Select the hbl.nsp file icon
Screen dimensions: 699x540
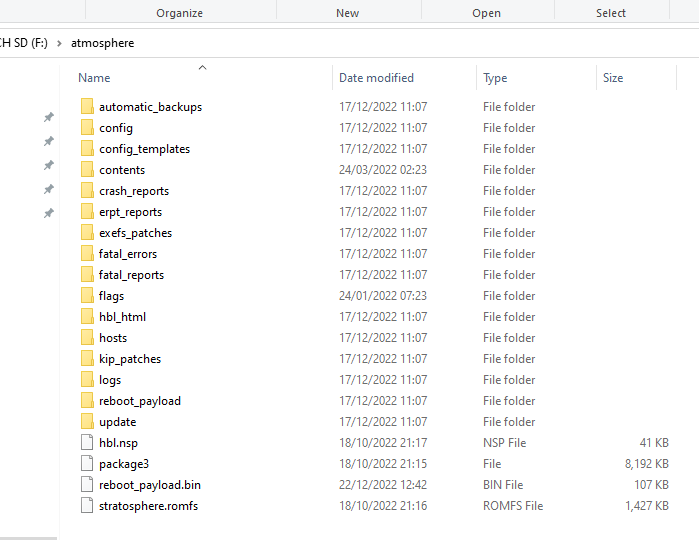[87, 442]
